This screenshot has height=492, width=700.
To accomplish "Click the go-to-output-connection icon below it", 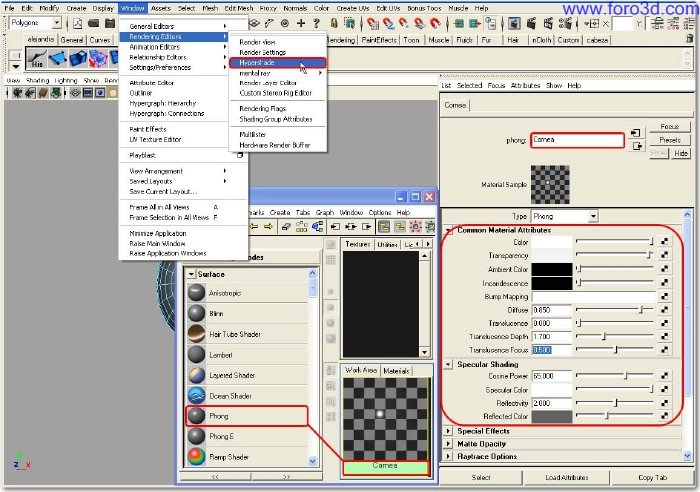I will click(636, 146).
